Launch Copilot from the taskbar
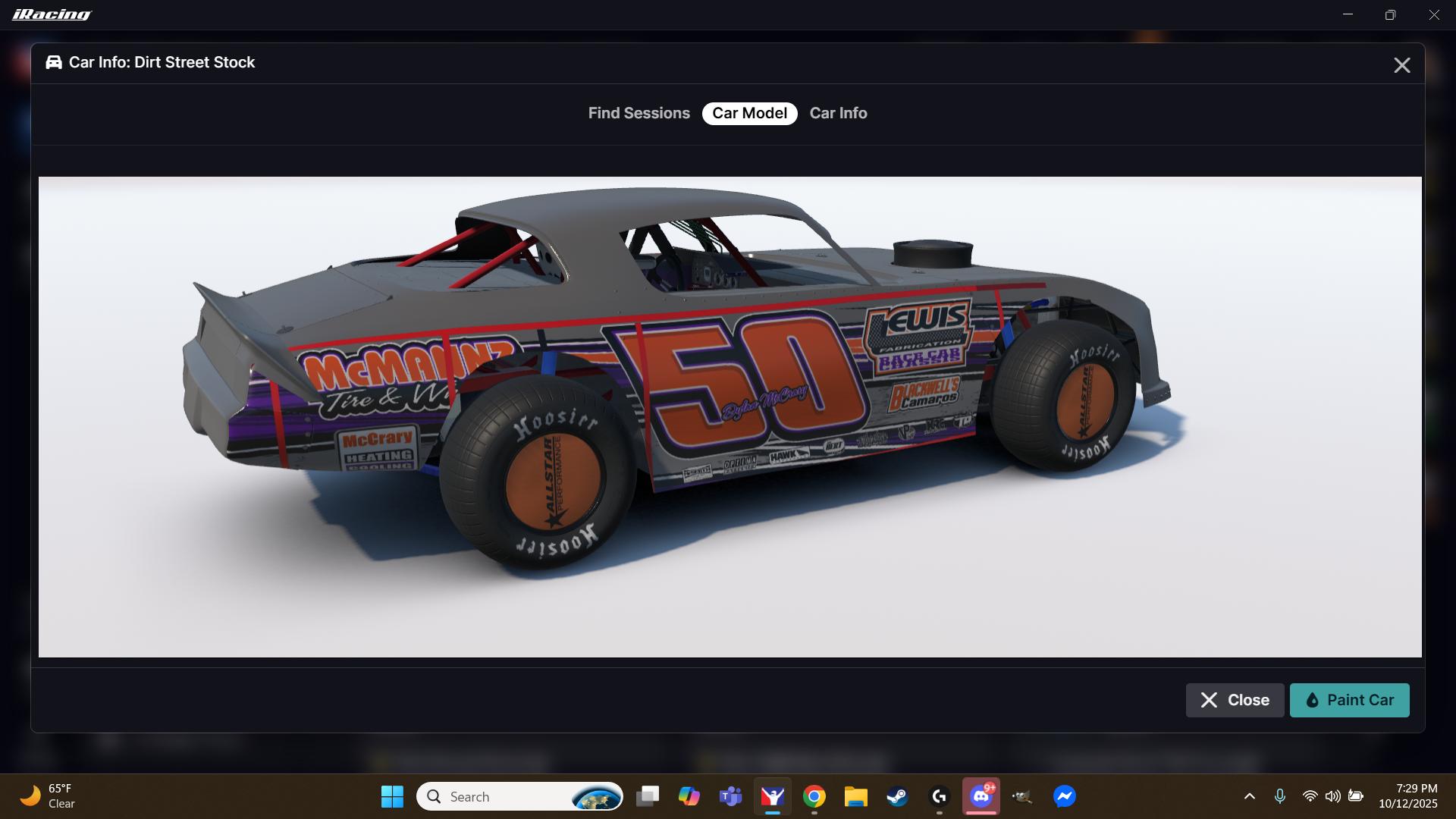1456x819 pixels. [x=689, y=796]
